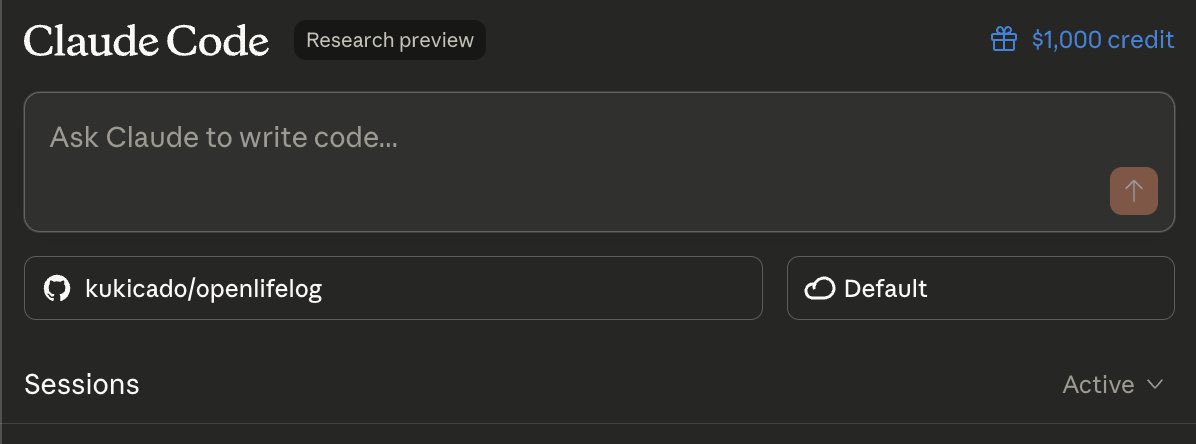Screen dimensions: 1196x444
Task: Click the cloud icon next to Default
Action: pos(819,289)
